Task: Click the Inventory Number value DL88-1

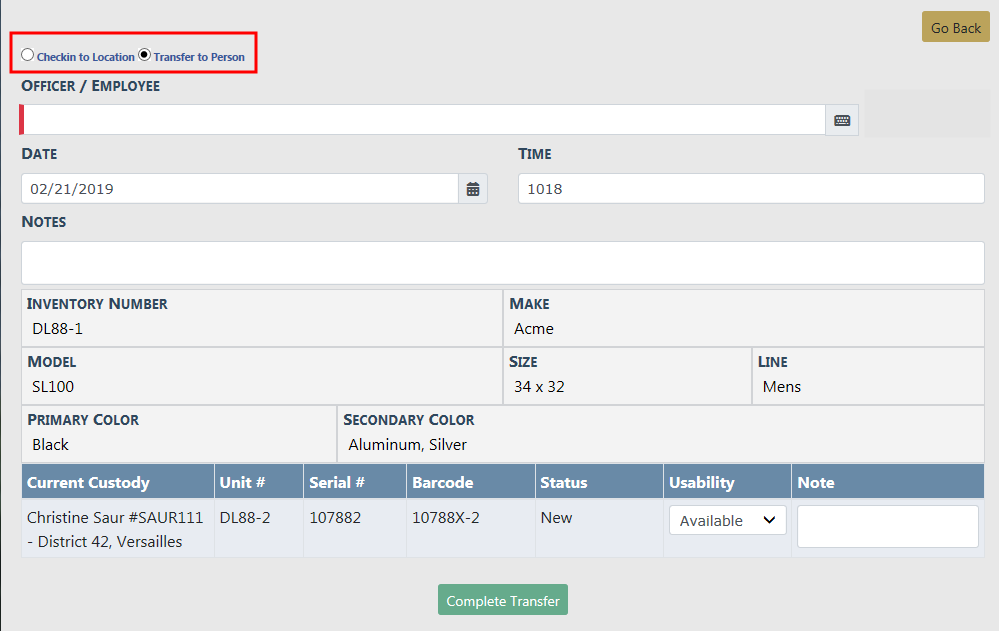Action: tap(57, 329)
